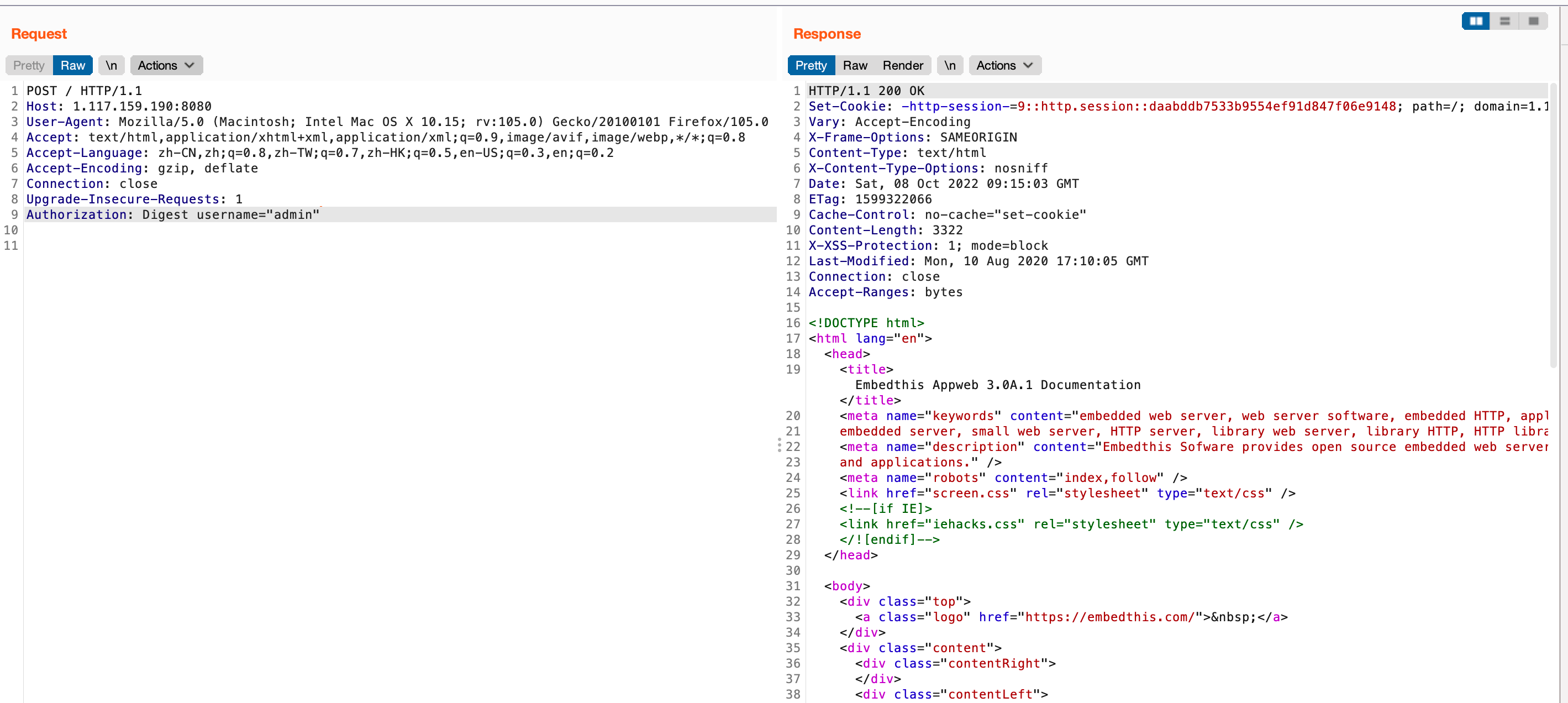
Task: Click the Authorization Digest header line
Action: pos(173,215)
